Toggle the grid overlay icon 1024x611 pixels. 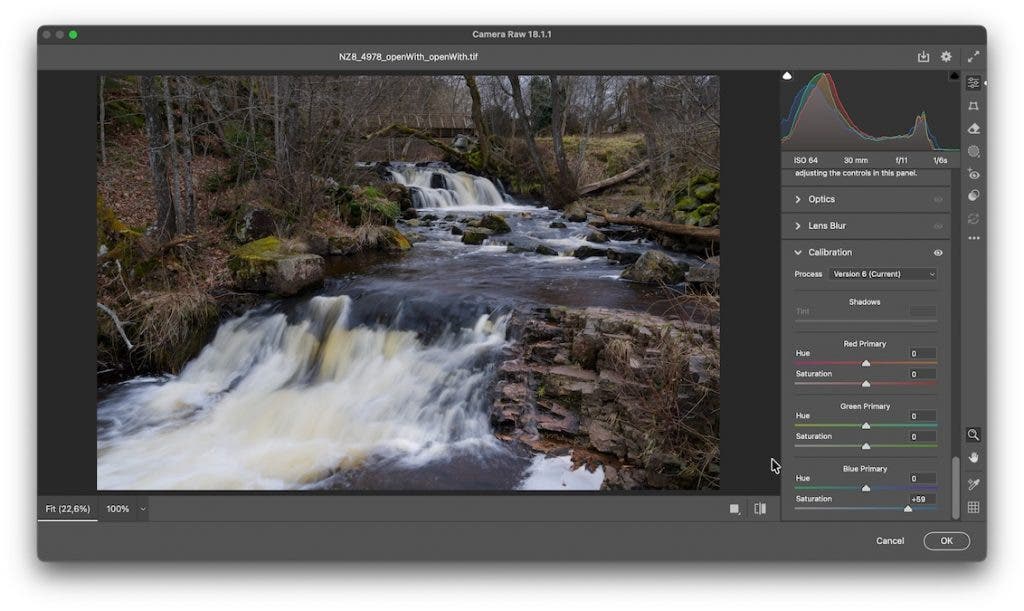[973, 507]
